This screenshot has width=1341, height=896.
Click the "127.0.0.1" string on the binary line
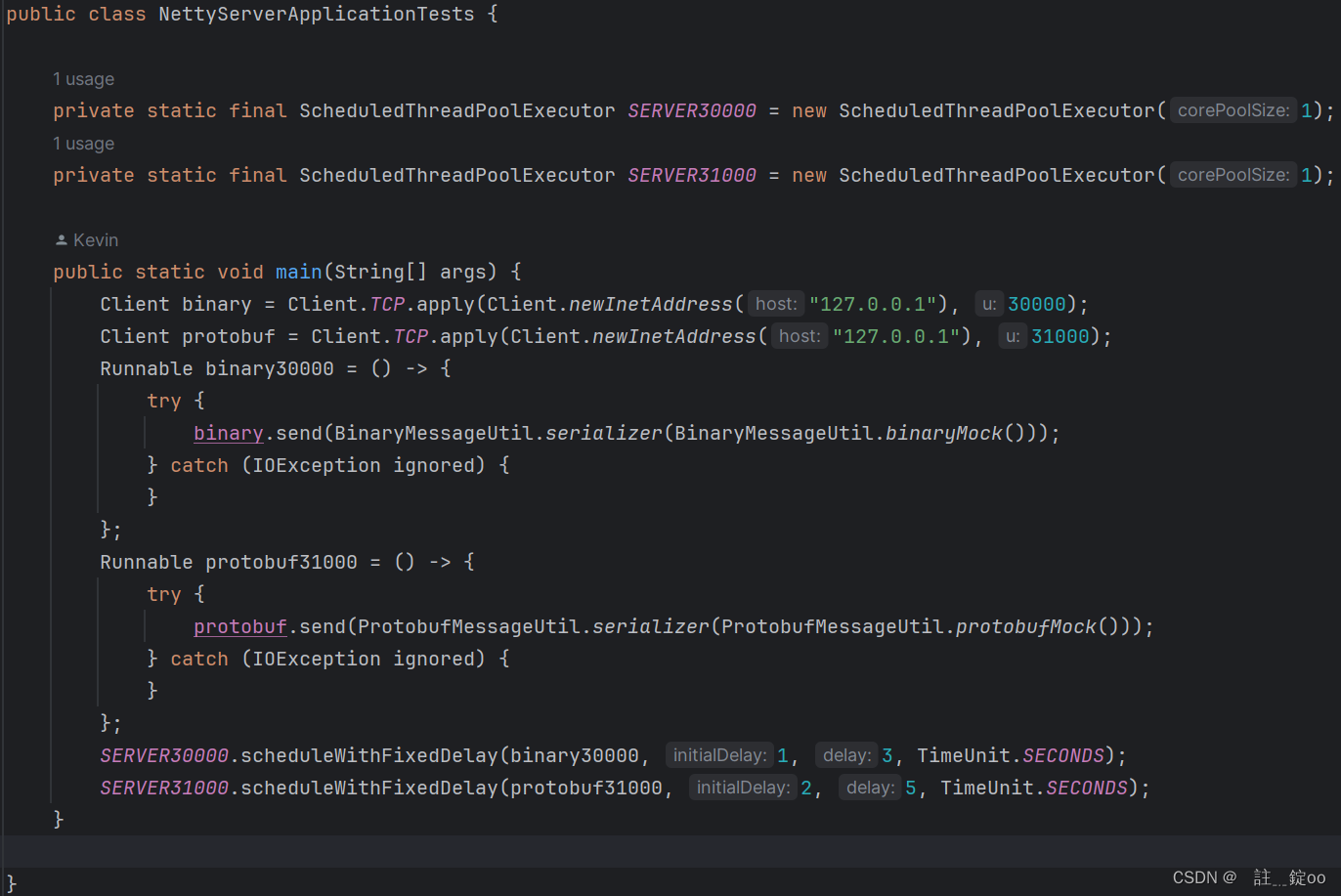pos(873,304)
